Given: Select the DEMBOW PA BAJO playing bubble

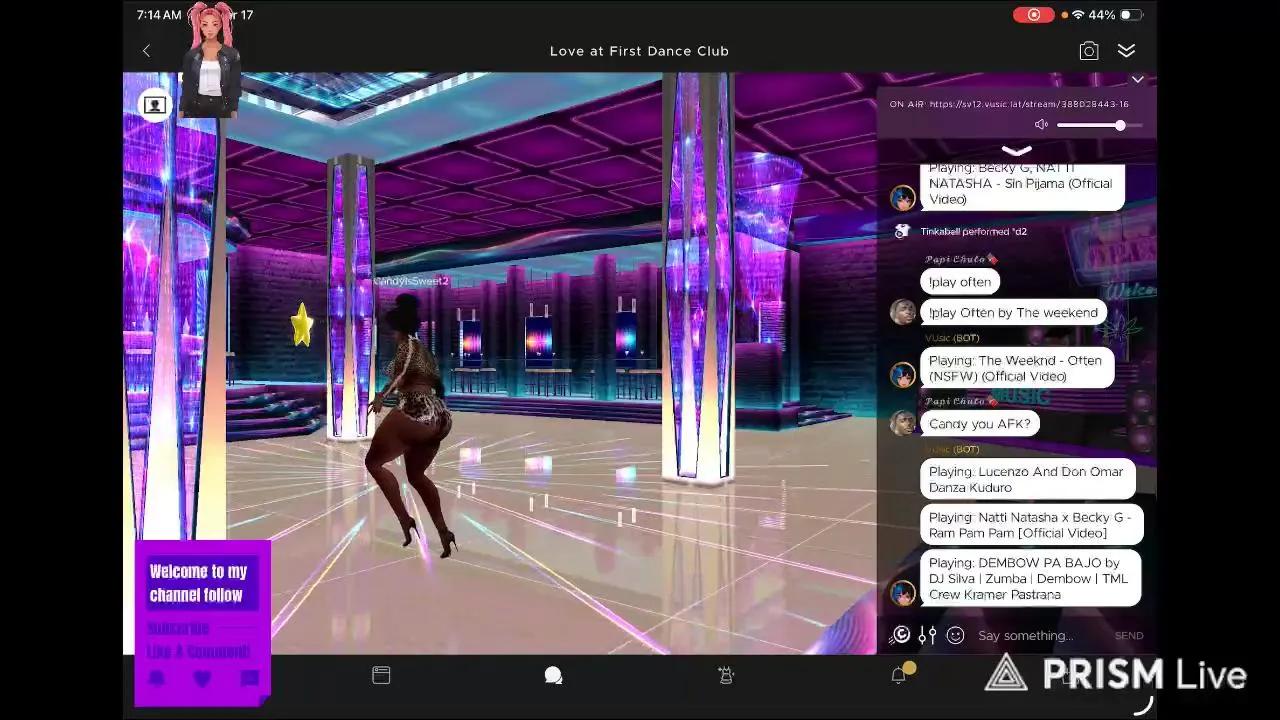Looking at the screenshot, I should coord(1031,578).
